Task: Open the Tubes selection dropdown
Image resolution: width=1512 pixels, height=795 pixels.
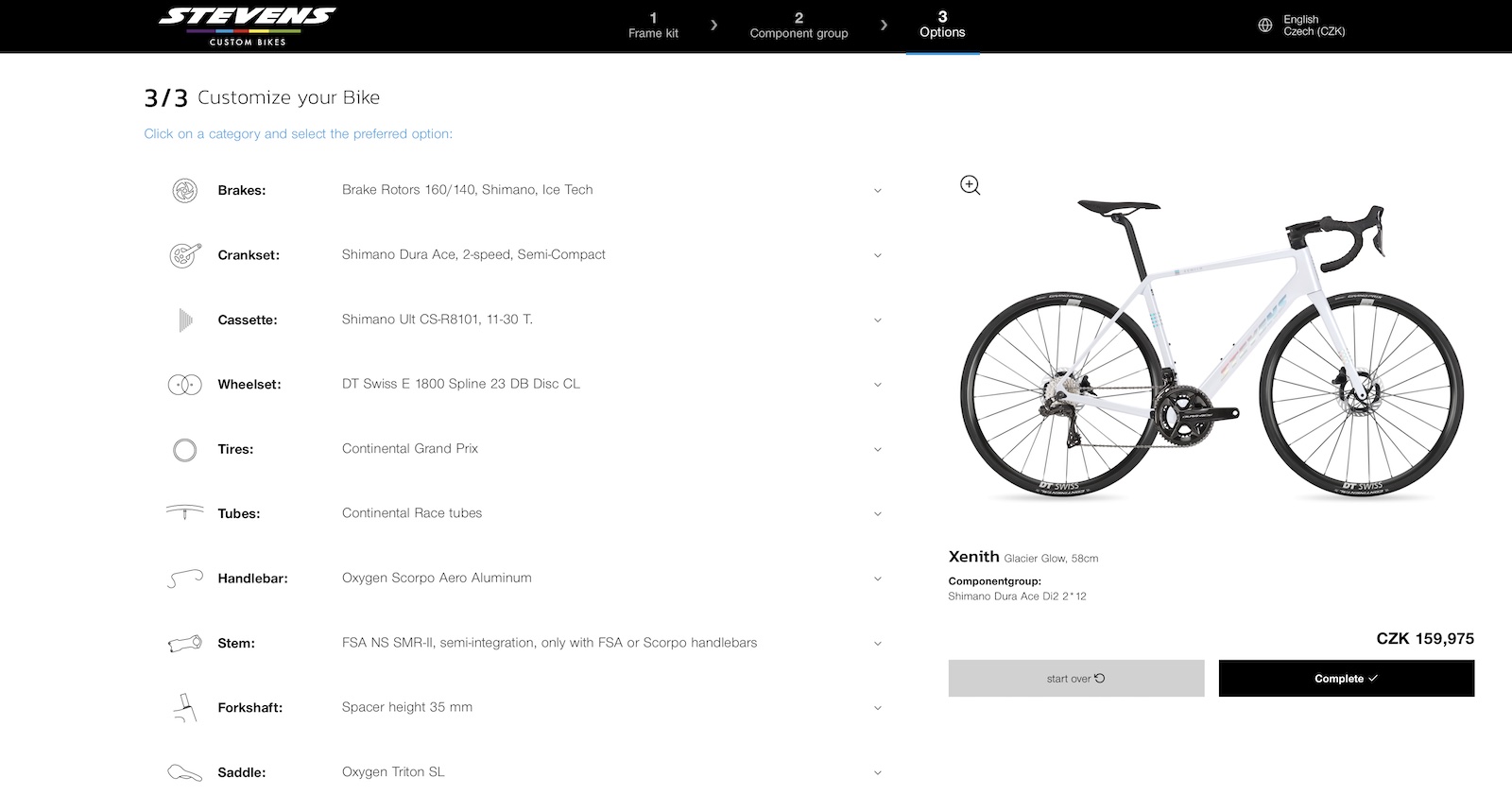Action: point(877,514)
